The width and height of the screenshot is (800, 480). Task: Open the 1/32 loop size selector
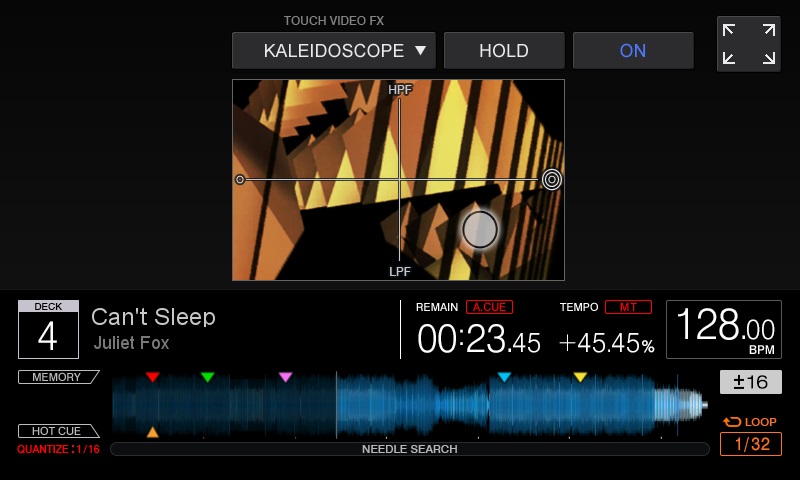point(751,444)
